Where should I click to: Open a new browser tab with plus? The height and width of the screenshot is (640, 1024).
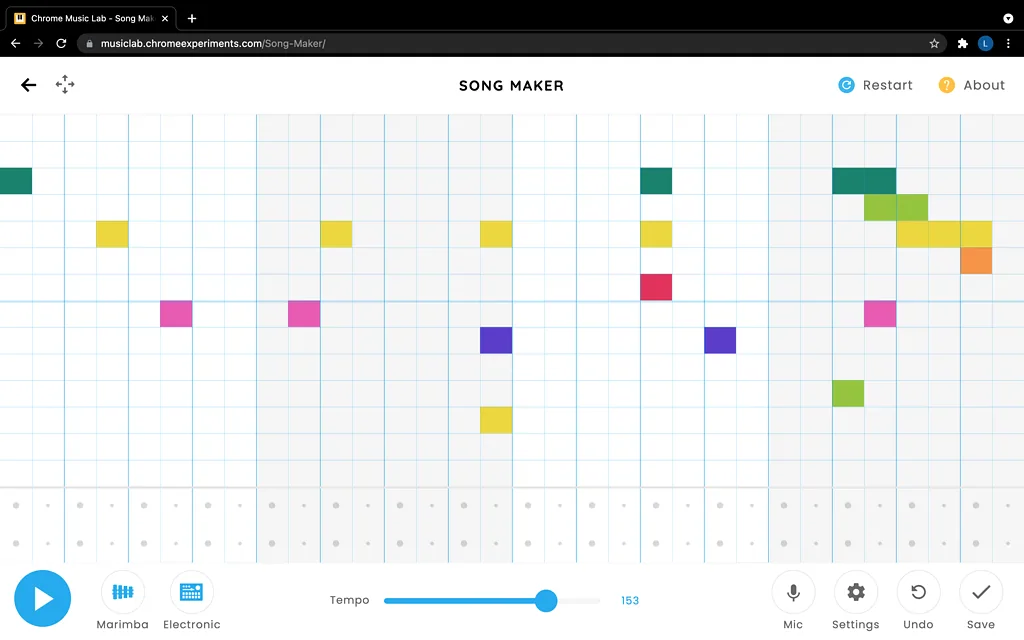[191, 18]
